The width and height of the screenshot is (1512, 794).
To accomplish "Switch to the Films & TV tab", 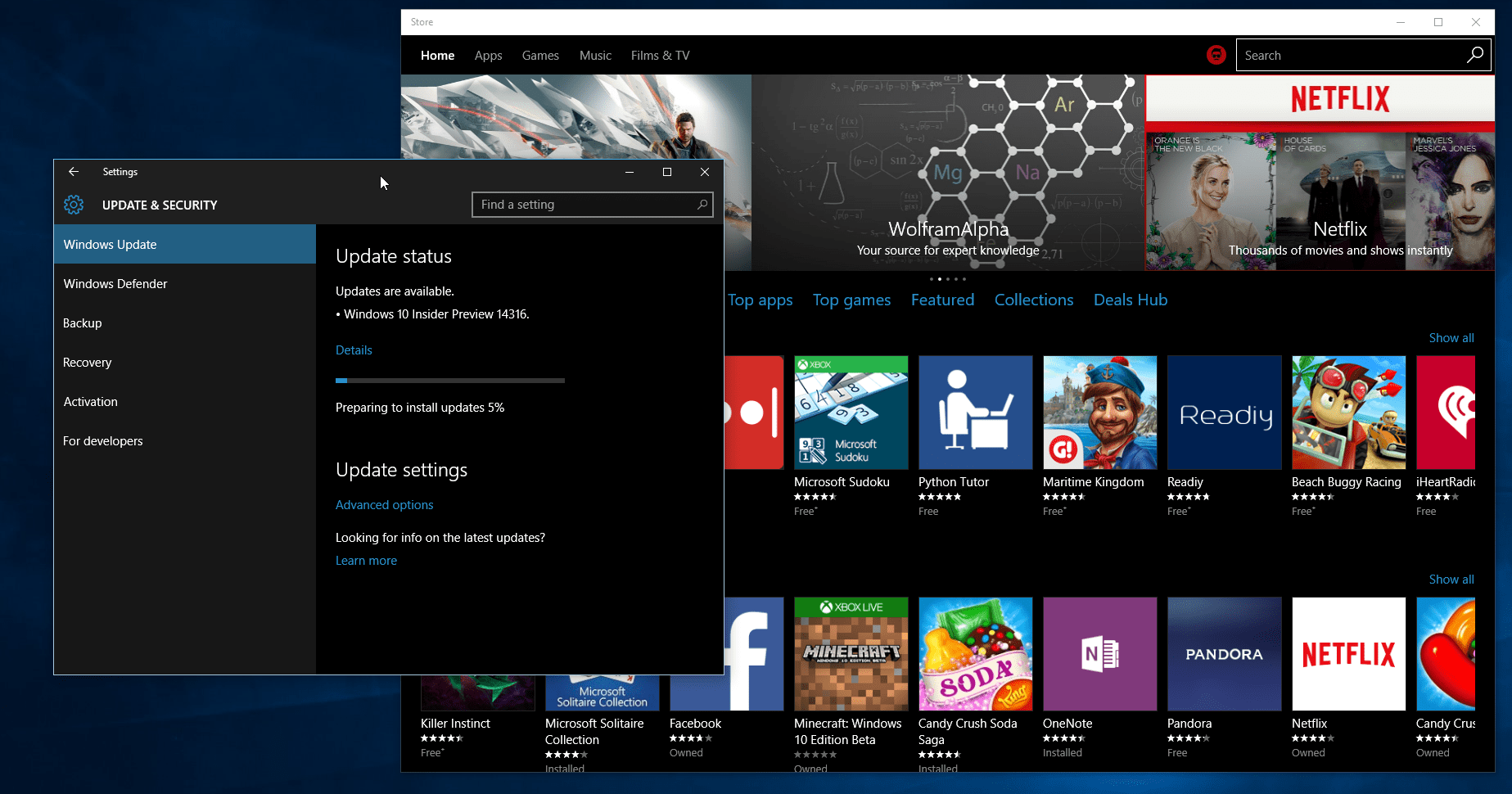I will [x=660, y=55].
